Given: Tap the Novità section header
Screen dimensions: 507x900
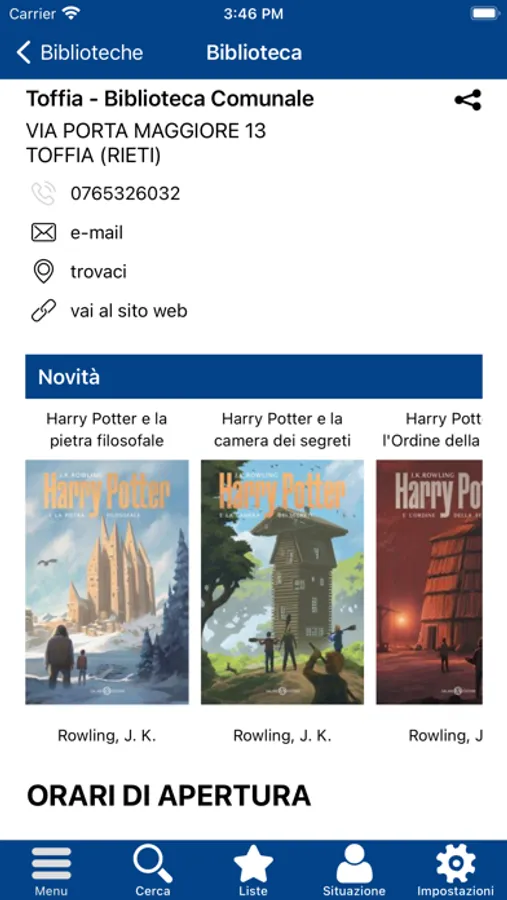Looking at the screenshot, I should [x=254, y=377].
